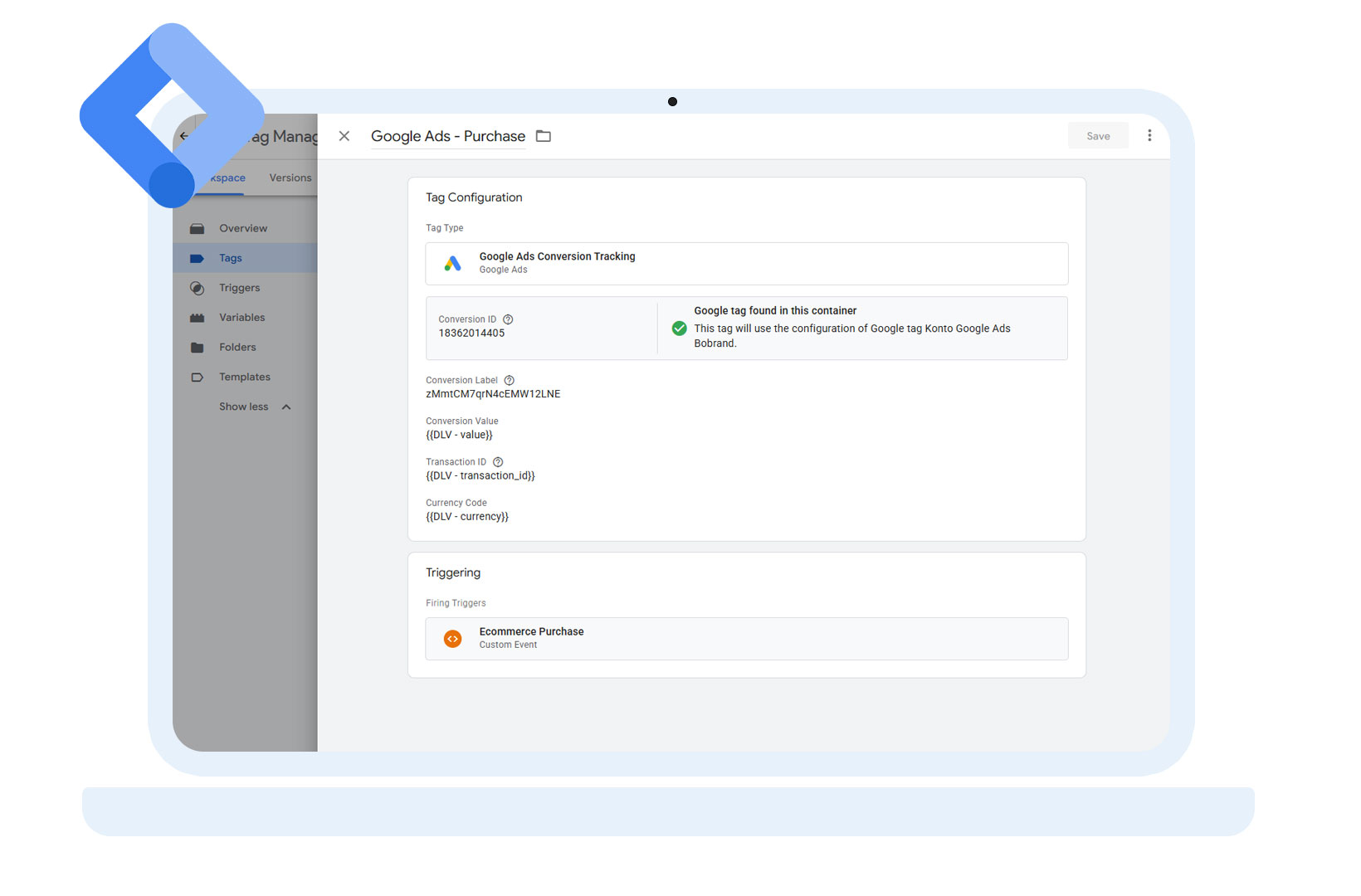This screenshot has width=1361, height=896.
Task: Edit the Google Ads - Purchase tag name
Action: tap(448, 136)
